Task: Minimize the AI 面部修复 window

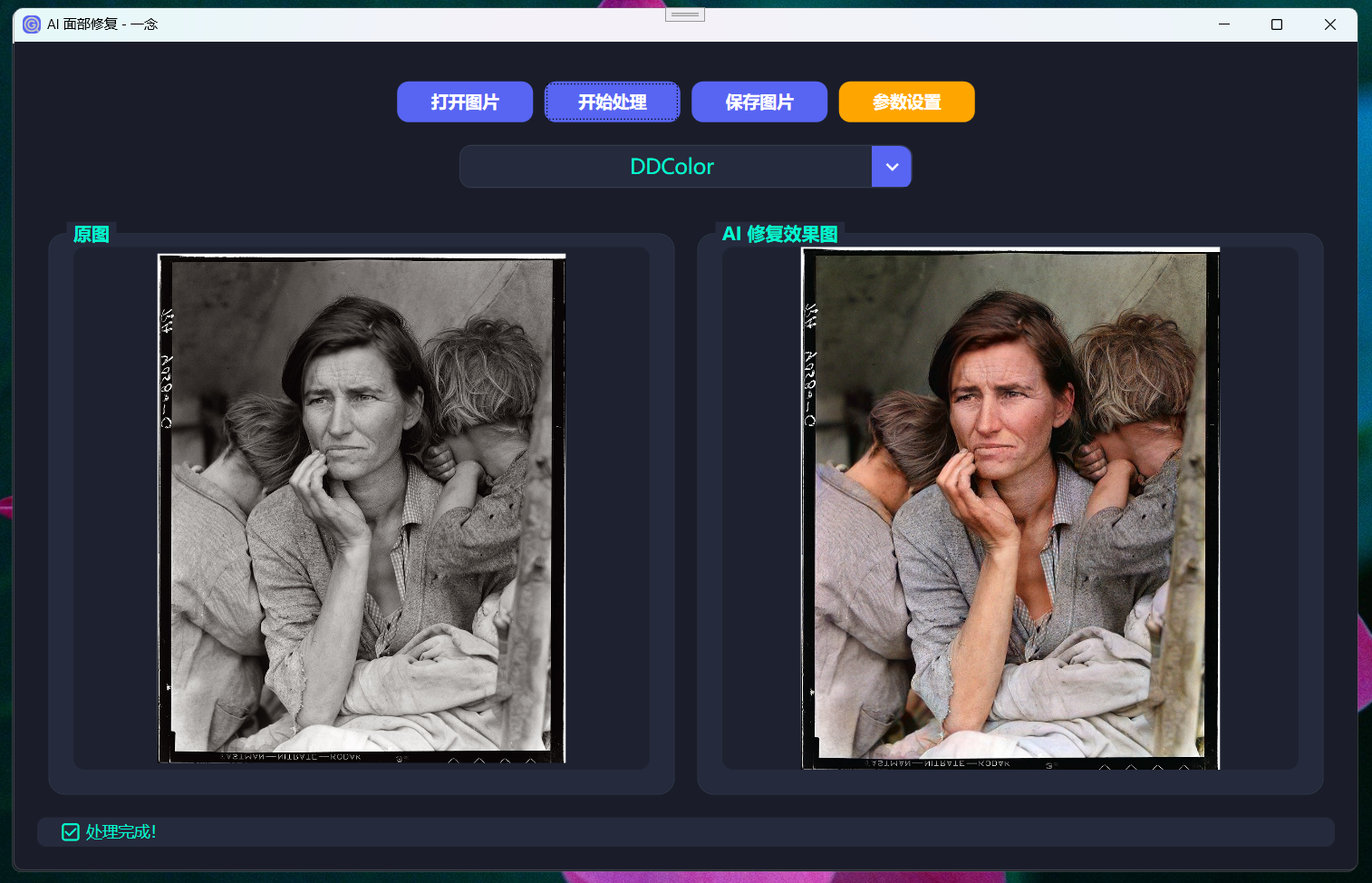Action: click(x=1224, y=24)
